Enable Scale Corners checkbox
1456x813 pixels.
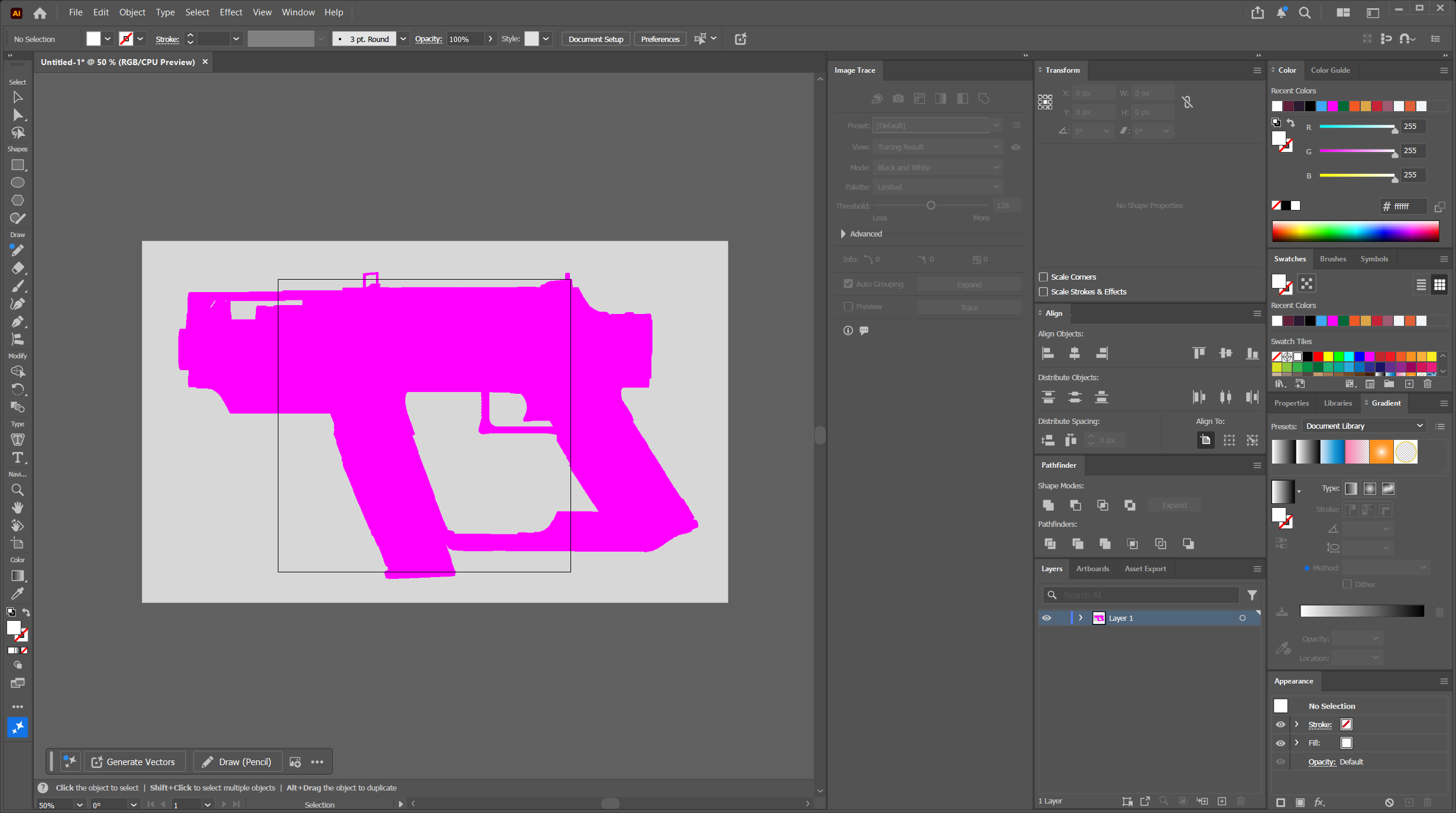[1043, 277]
